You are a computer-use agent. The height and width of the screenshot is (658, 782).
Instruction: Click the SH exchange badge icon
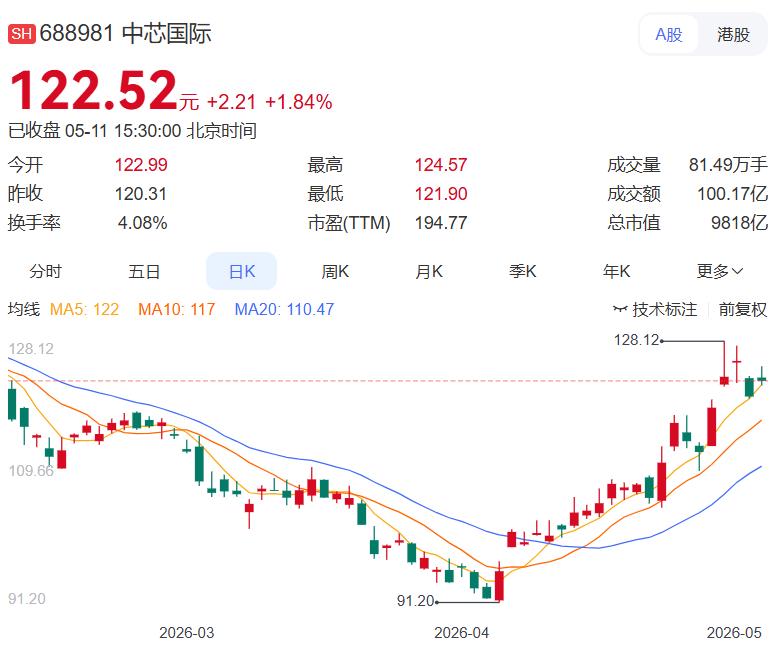21,34
